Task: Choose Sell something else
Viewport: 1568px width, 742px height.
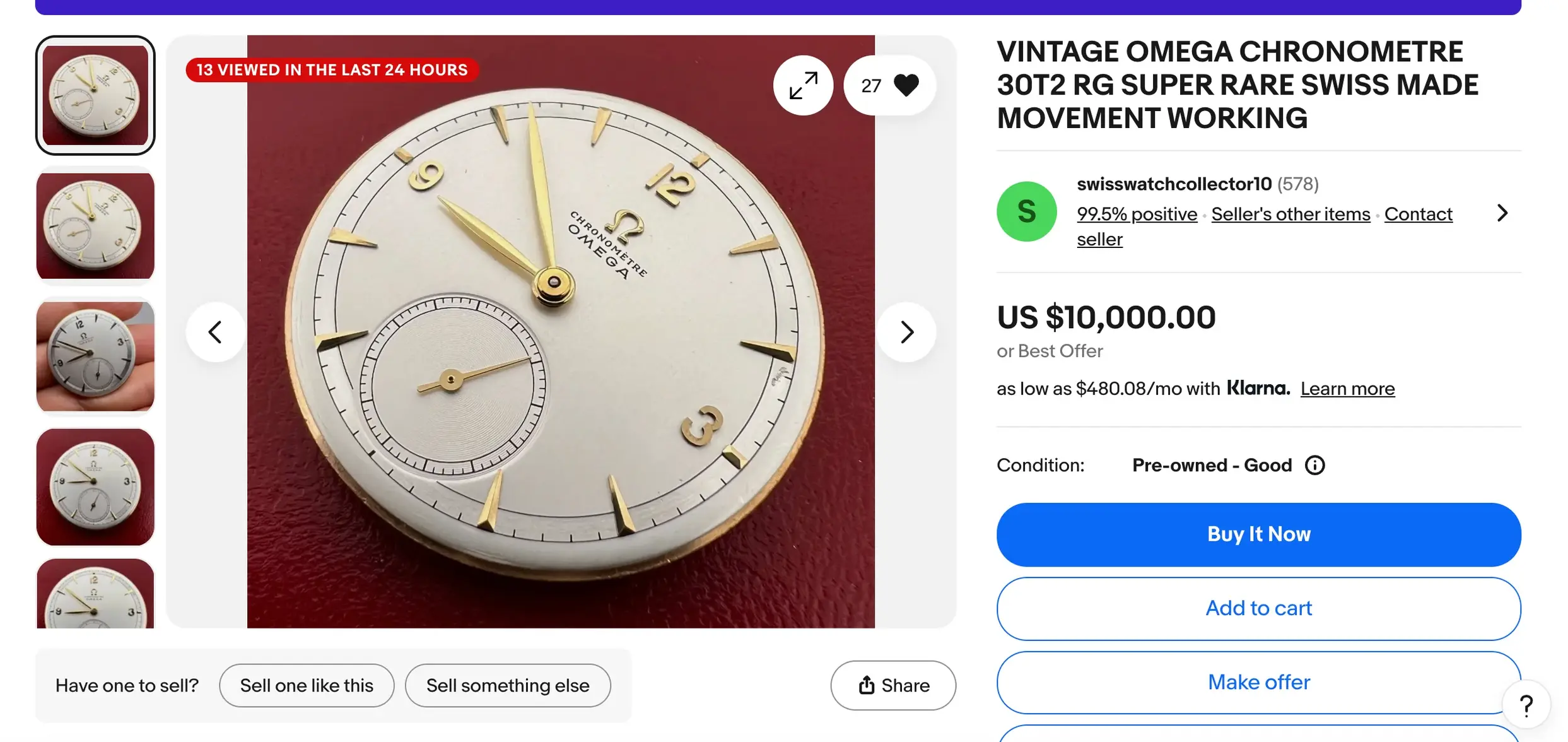Action: click(508, 685)
